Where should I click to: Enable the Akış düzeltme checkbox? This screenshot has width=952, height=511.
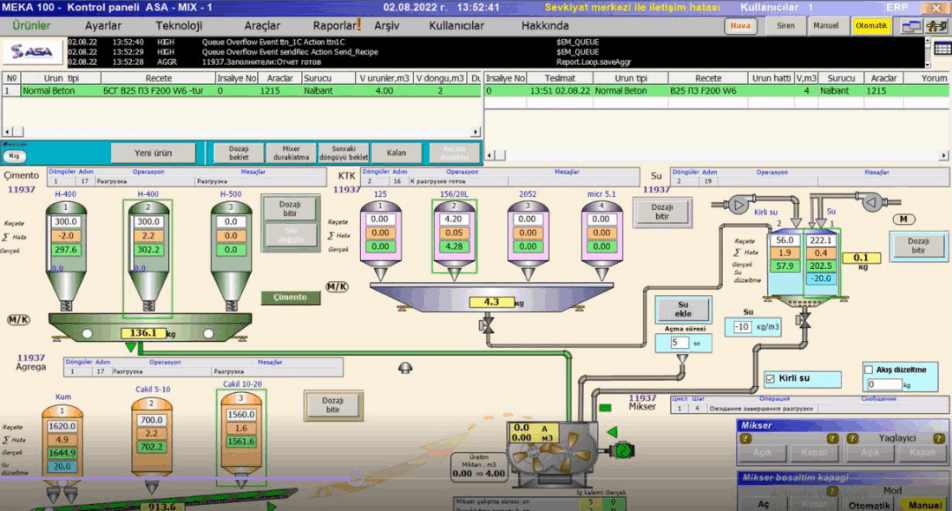pos(869,369)
